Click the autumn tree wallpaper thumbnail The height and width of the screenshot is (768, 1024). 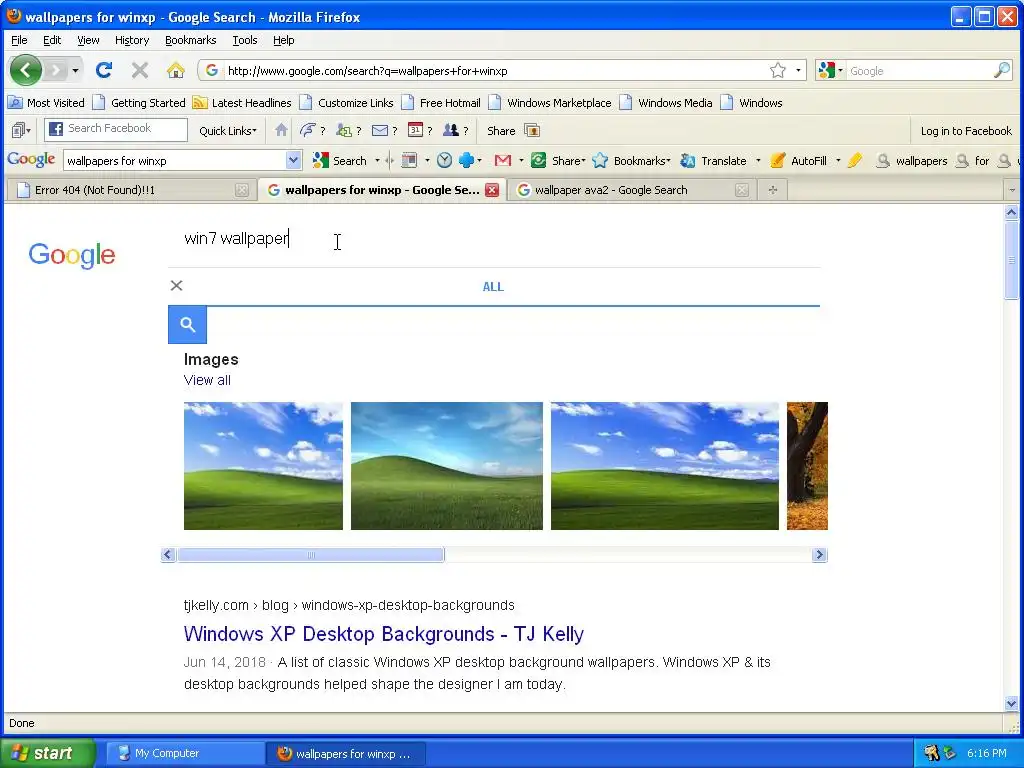tap(807, 466)
